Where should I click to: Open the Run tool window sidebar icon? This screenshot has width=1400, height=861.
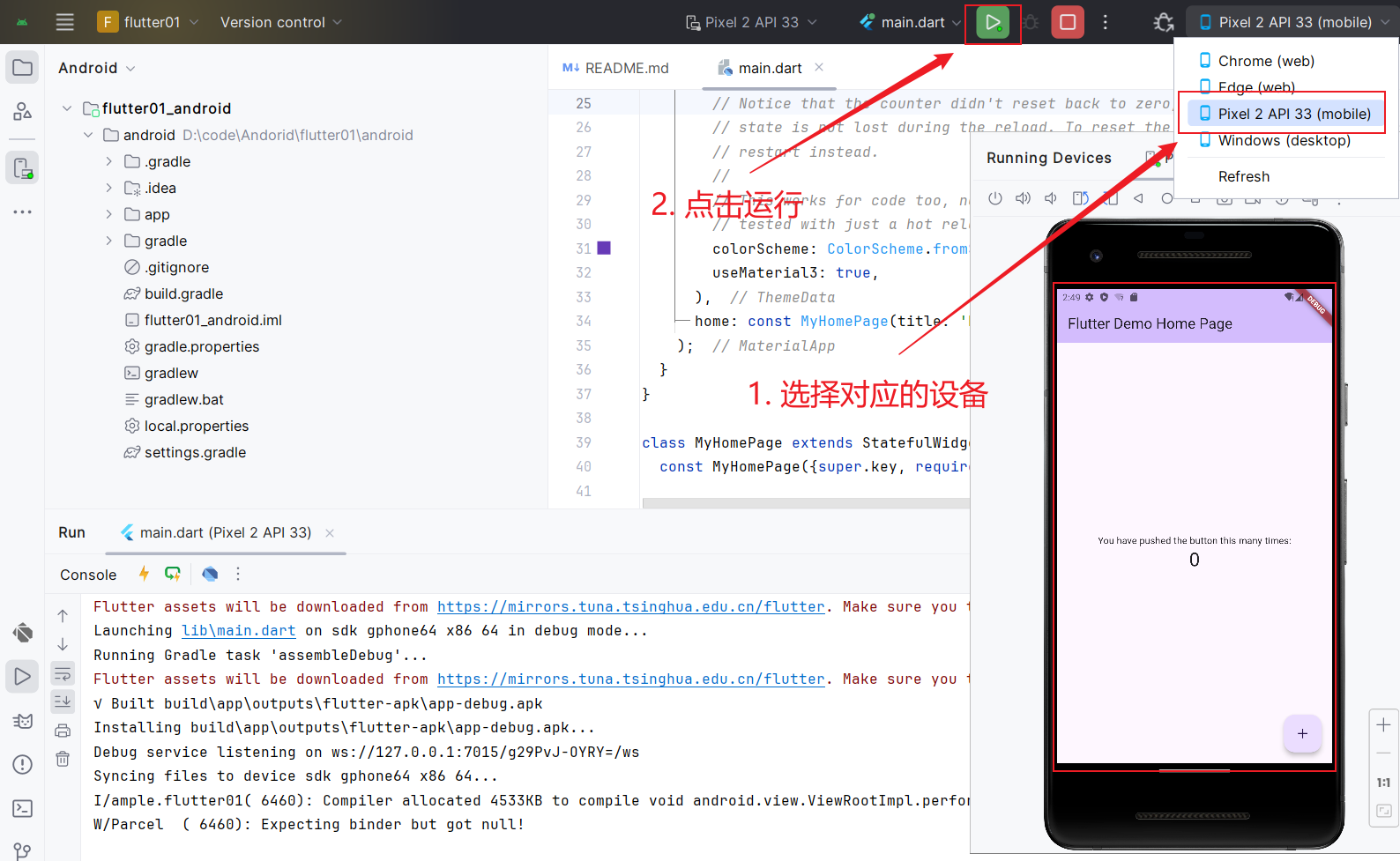(x=23, y=677)
